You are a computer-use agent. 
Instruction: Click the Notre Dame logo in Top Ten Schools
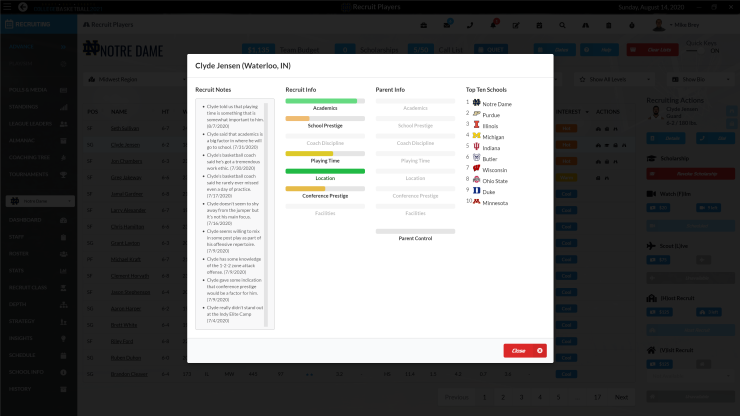[476, 103]
